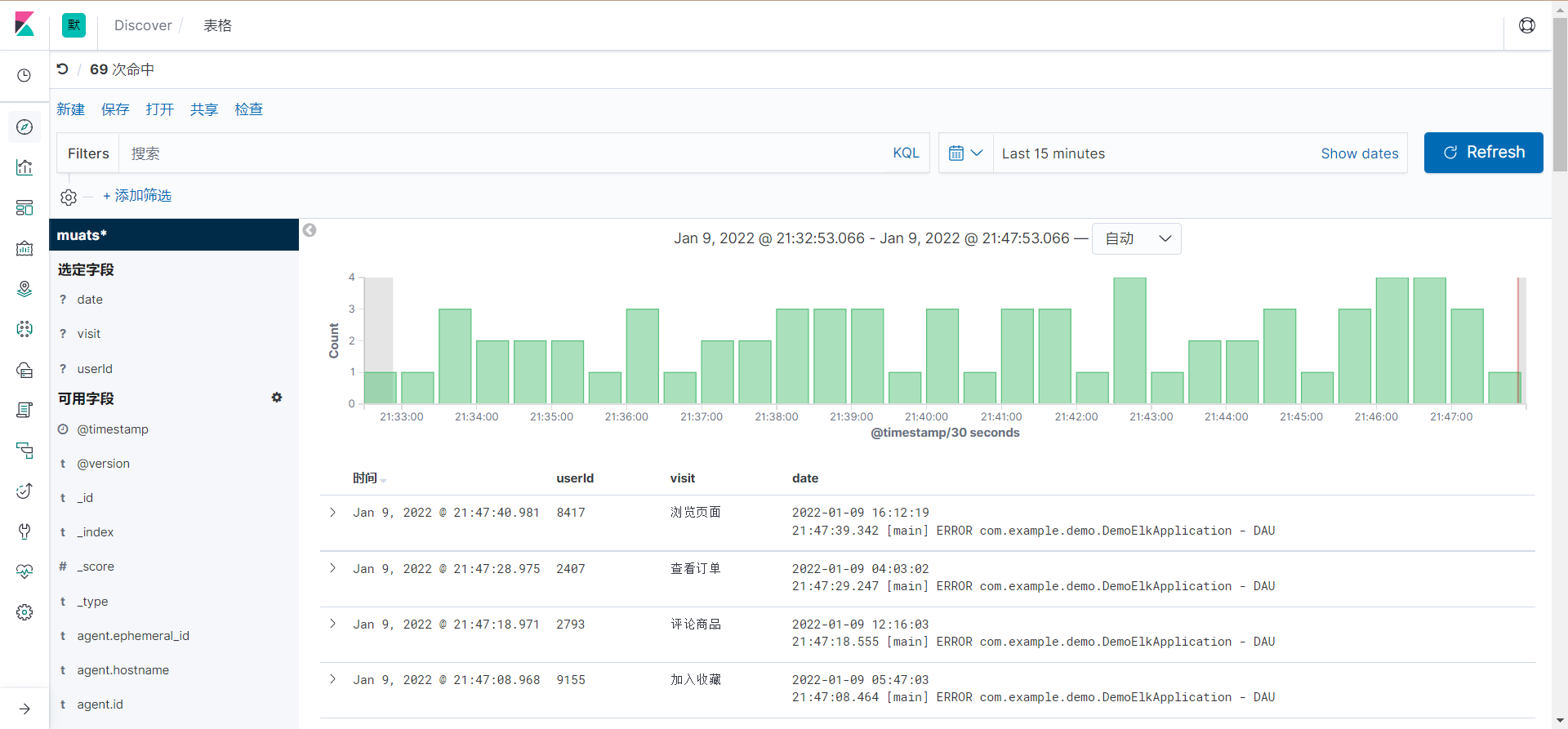Select the _type available field

click(92, 602)
